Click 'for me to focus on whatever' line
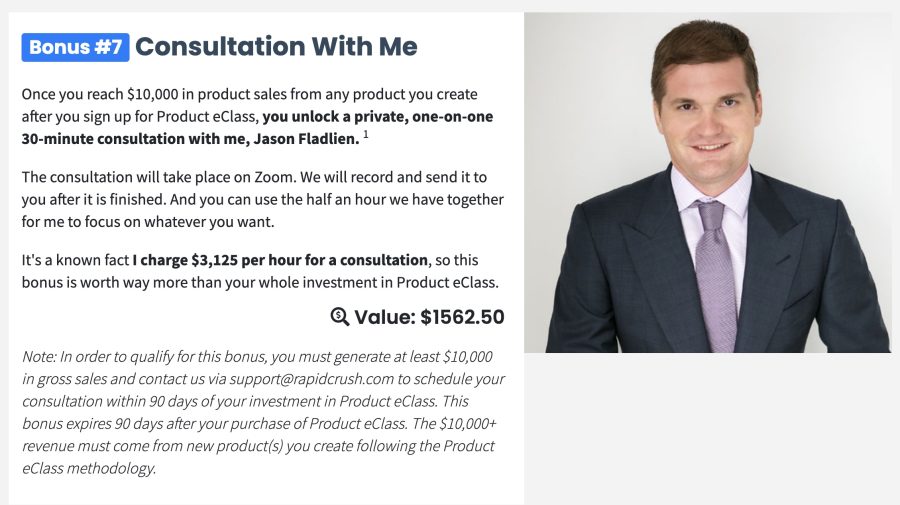Image resolution: width=900 pixels, height=505 pixels. [148, 222]
